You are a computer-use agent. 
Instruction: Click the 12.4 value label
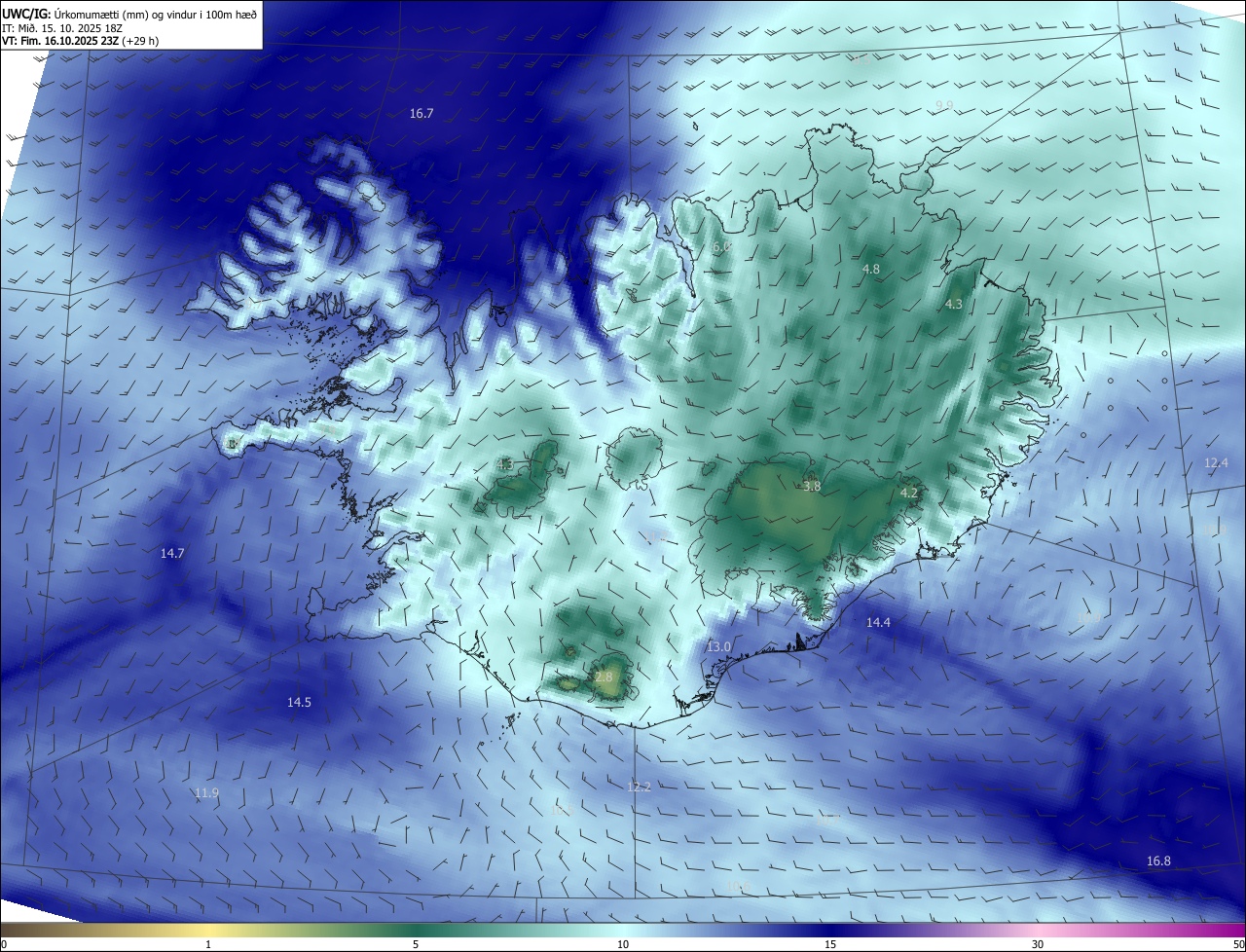tap(1216, 463)
